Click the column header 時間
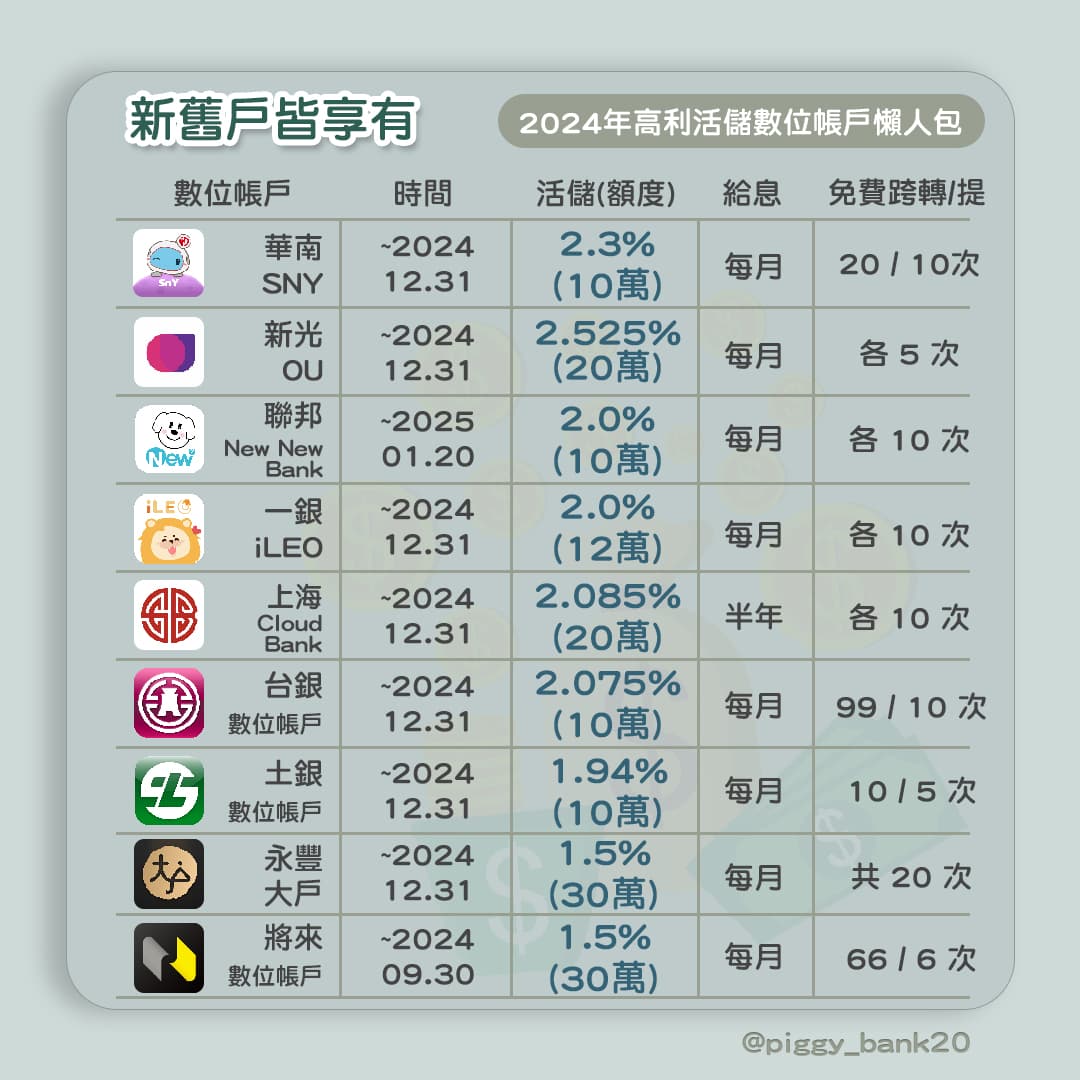 (422, 193)
